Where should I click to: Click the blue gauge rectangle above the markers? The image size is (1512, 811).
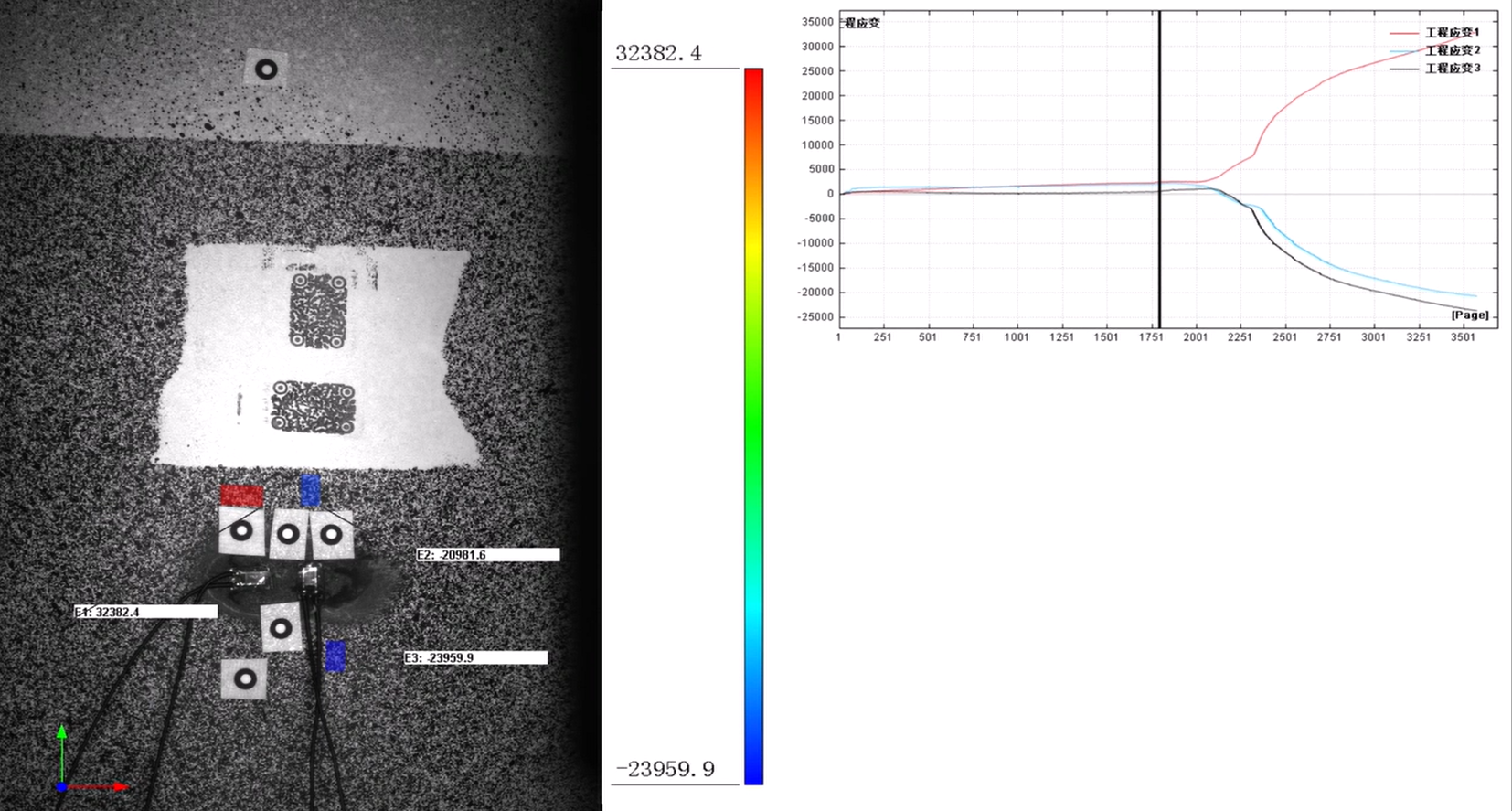point(311,490)
